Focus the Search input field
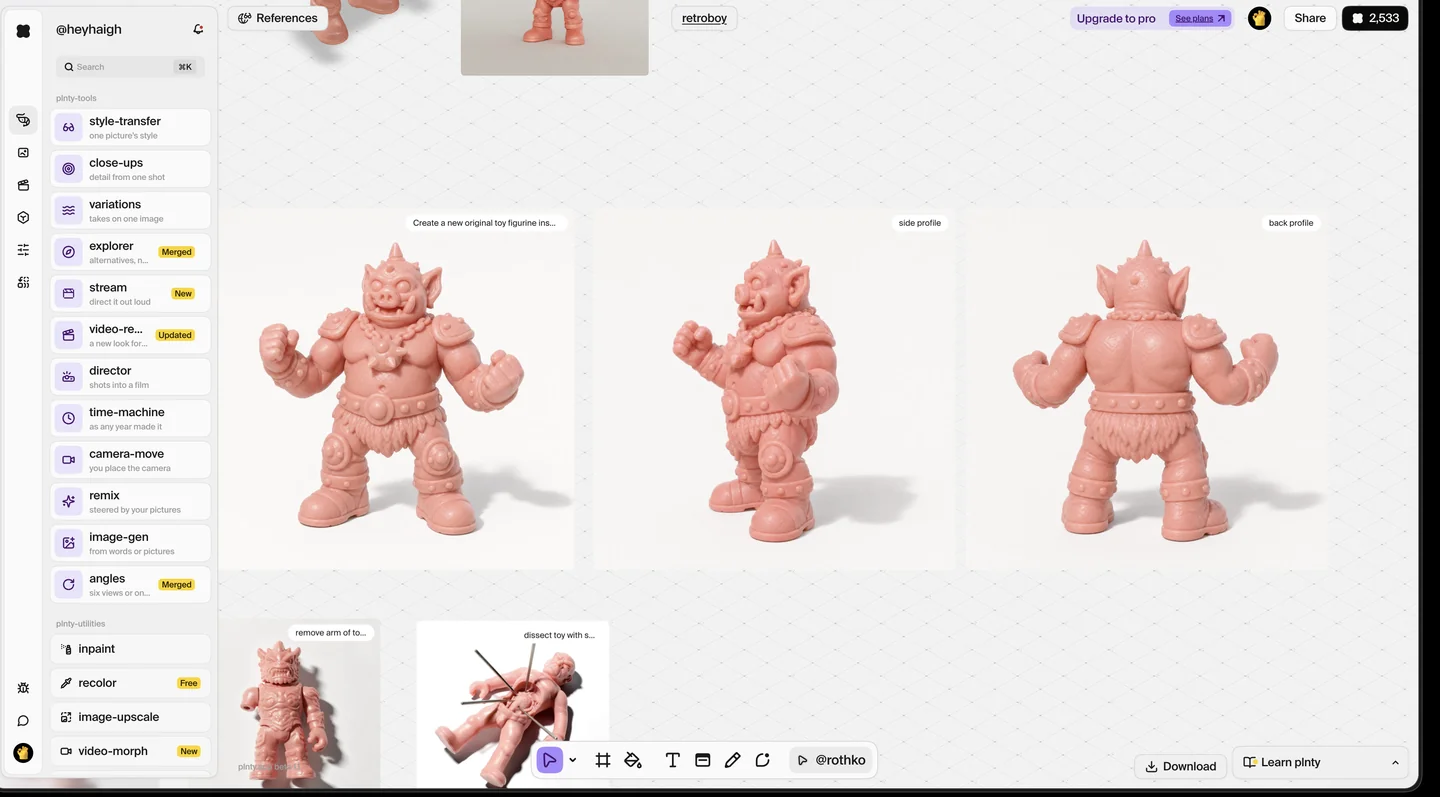The height and width of the screenshot is (797, 1440). (x=130, y=67)
